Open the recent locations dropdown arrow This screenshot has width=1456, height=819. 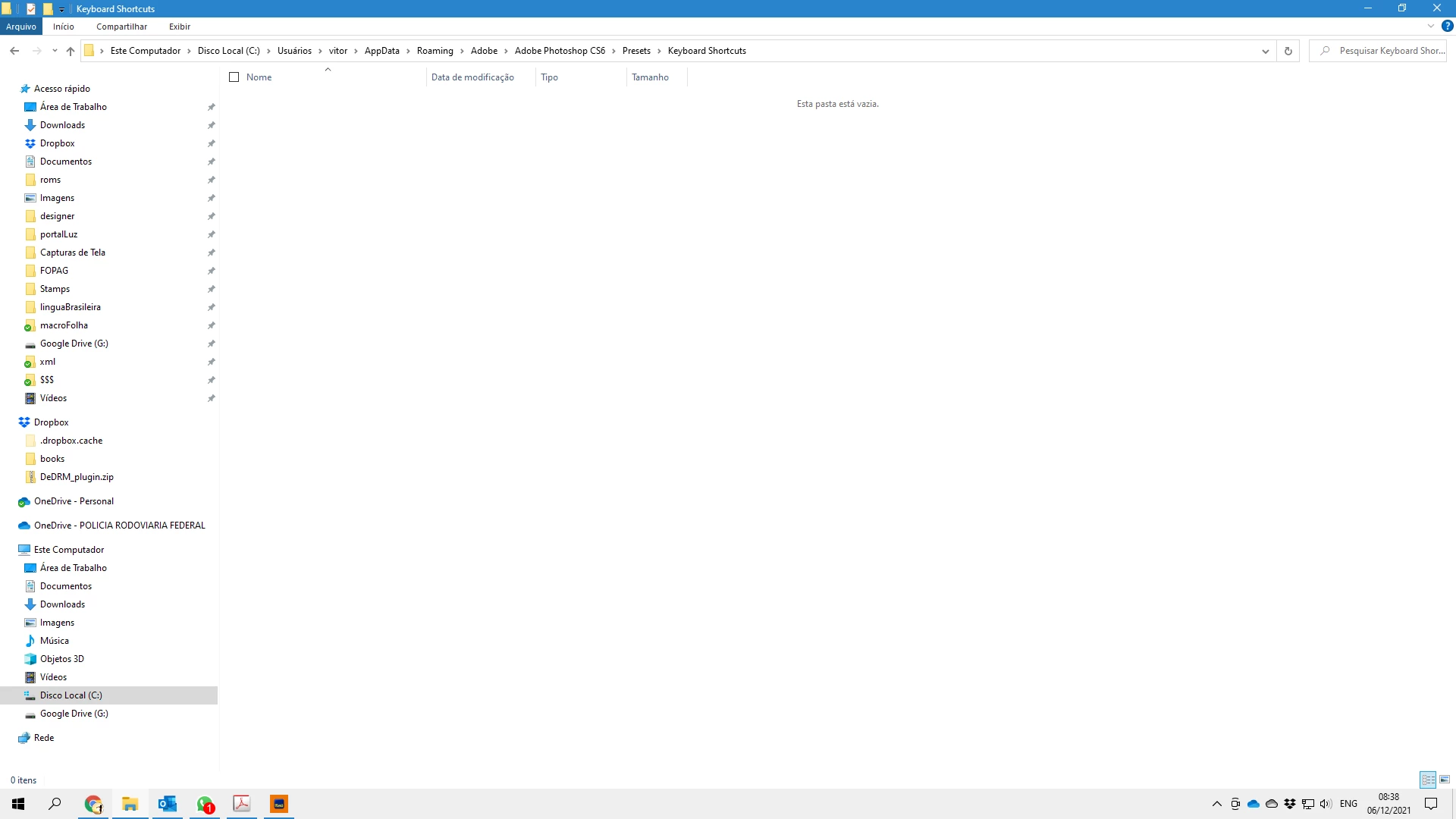click(x=55, y=51)
